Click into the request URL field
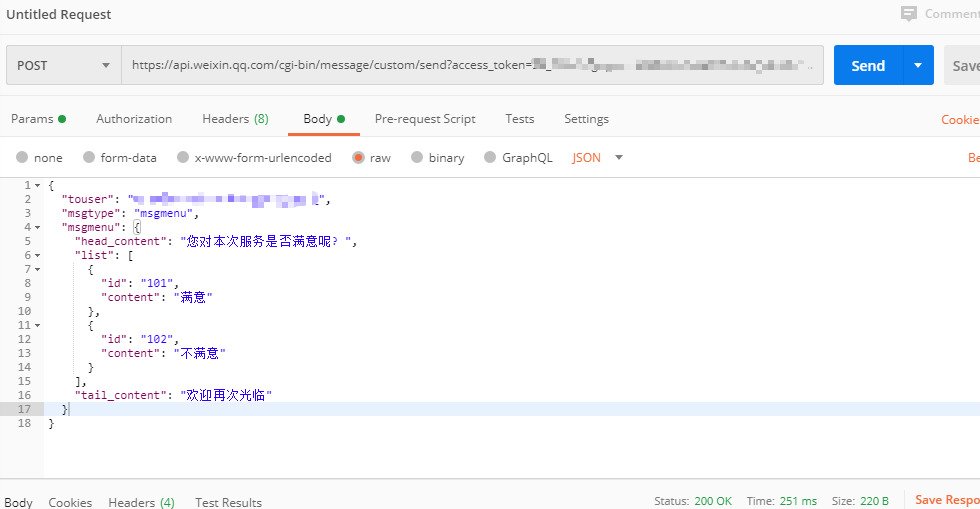This screenshot has width=980, height=509. (x=472, y=65)
